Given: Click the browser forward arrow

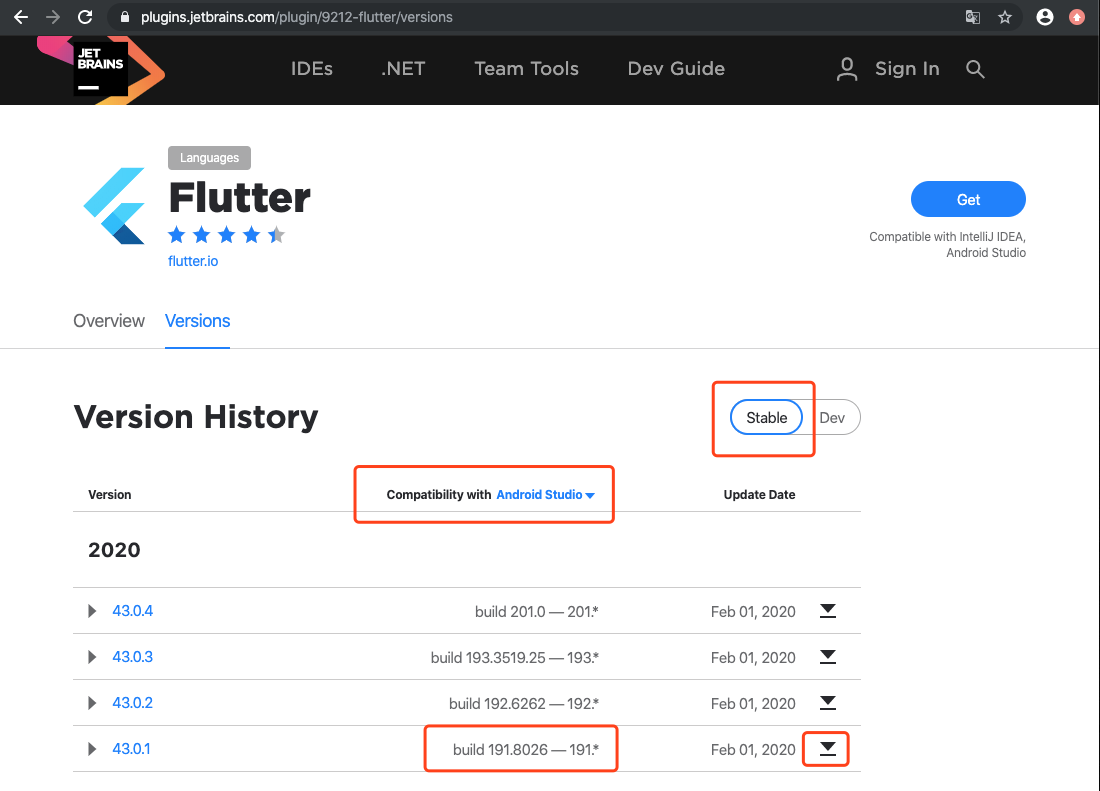Looking at the screenshot, I should pyautogui.click(x=53, y=17).
